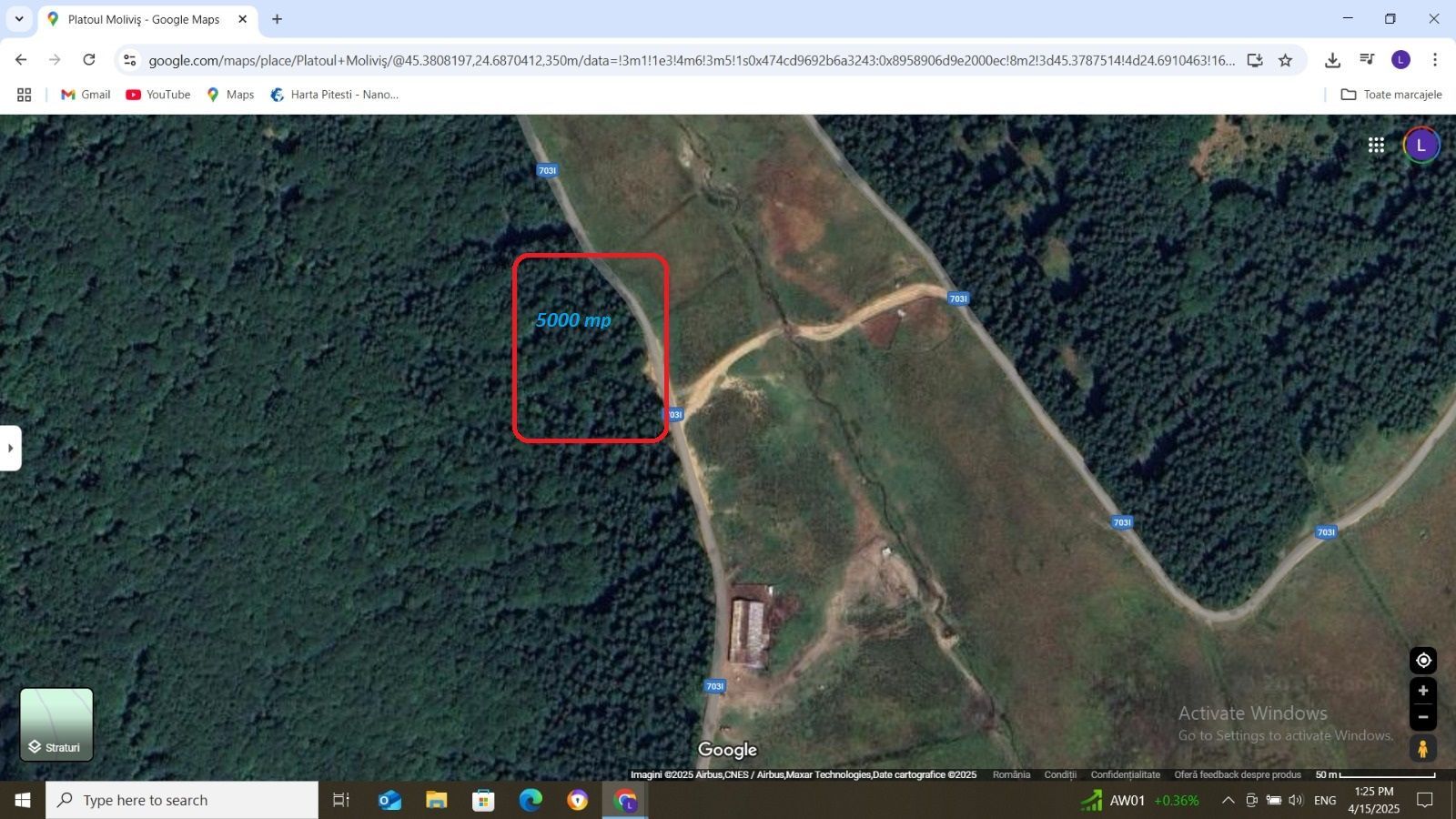Open the Toate marcajele bookmarks folder
The height and width of the screenshot is (819, 1456).
coord(1391,95)
